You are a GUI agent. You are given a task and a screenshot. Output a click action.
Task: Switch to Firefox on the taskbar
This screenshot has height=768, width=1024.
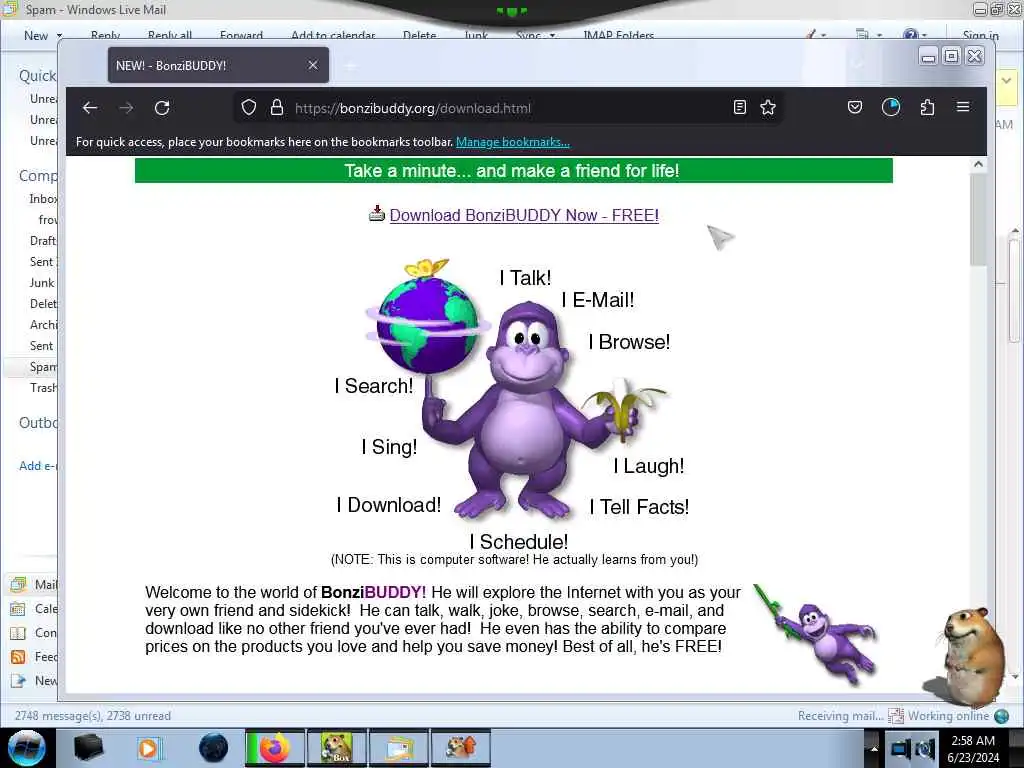pyautogui.click(x=275, y=748)
